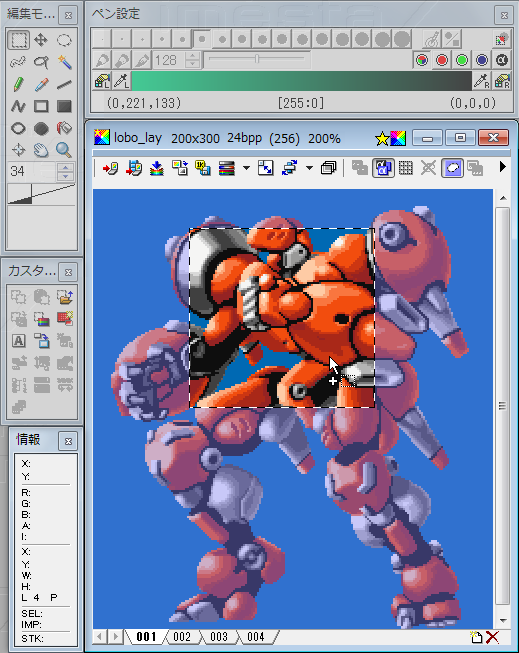The width and height of the screenshot is (519, 653).
Task: Click the text A icon in custom panel
Action: [x=18, y=341]
